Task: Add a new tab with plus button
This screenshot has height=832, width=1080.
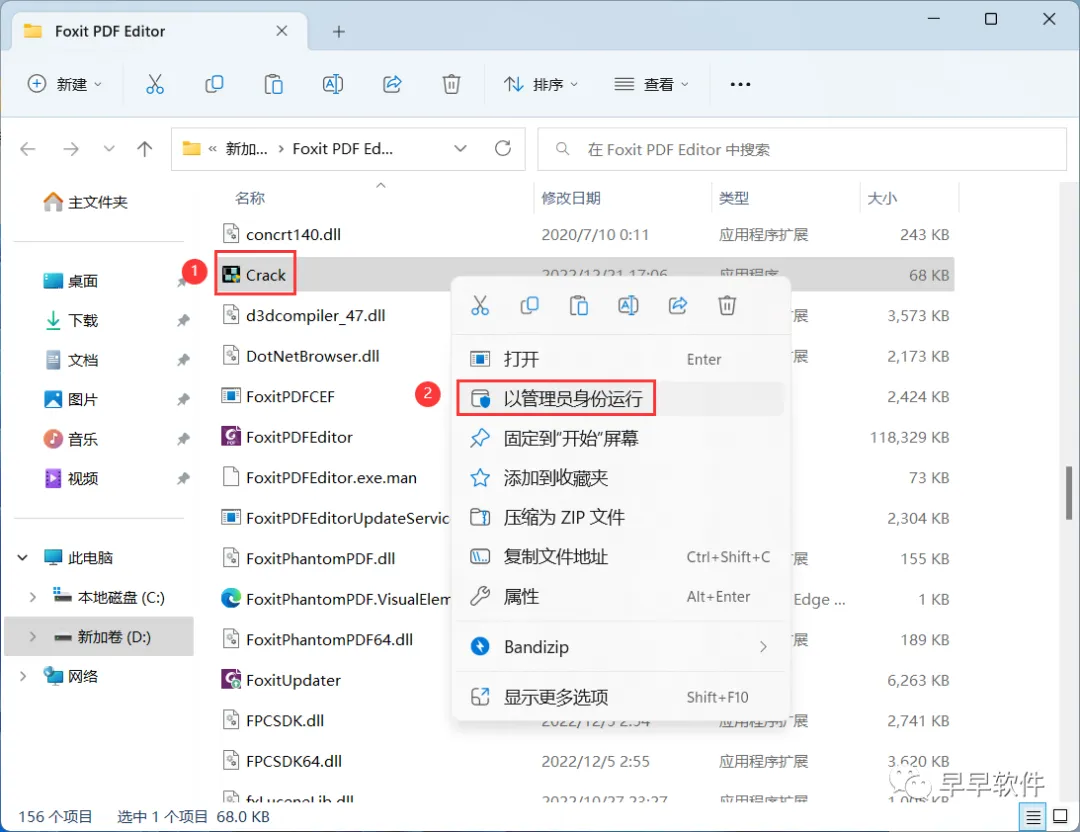Action: point(339,32)
